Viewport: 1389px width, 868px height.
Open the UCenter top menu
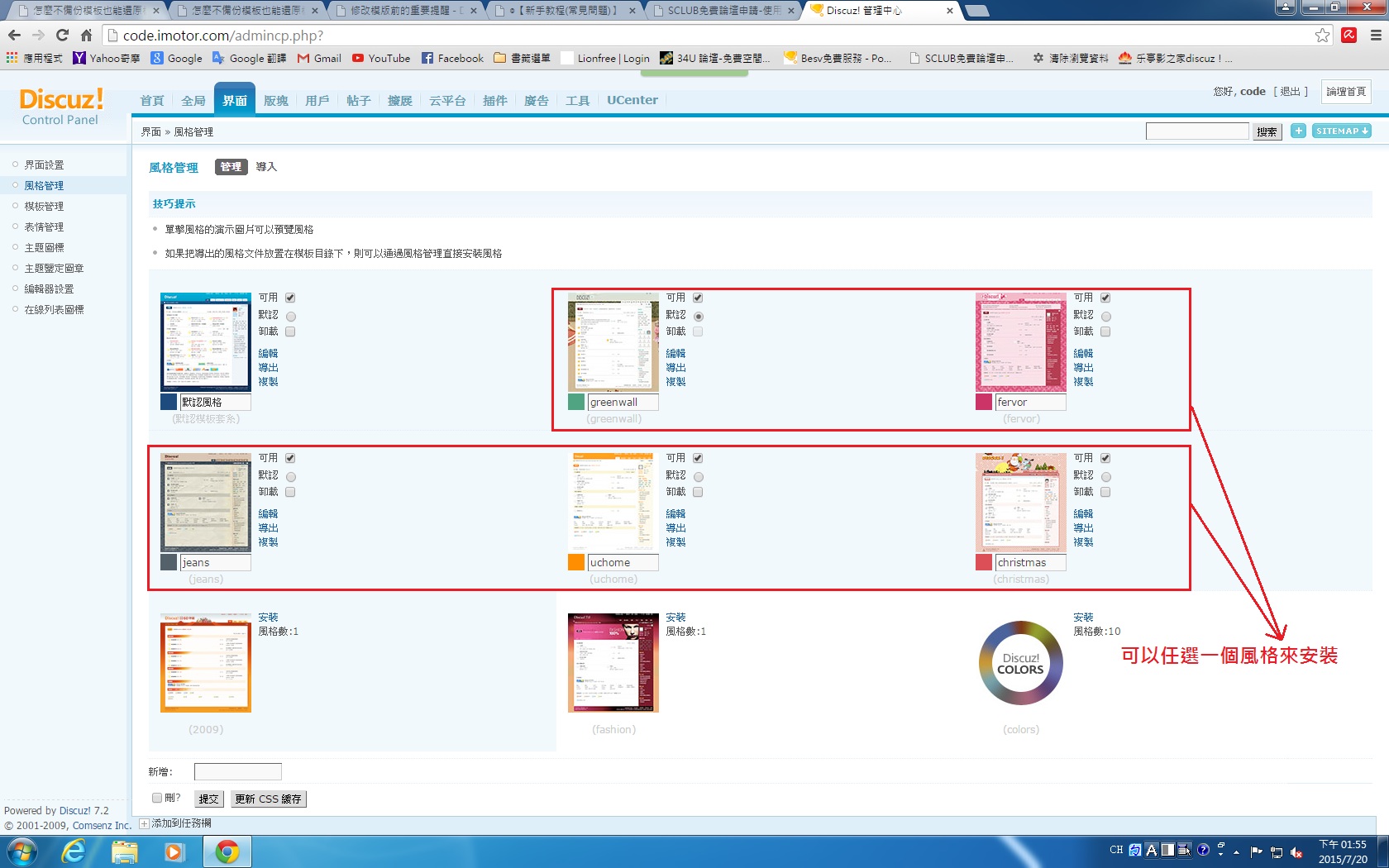coord(632,100)
